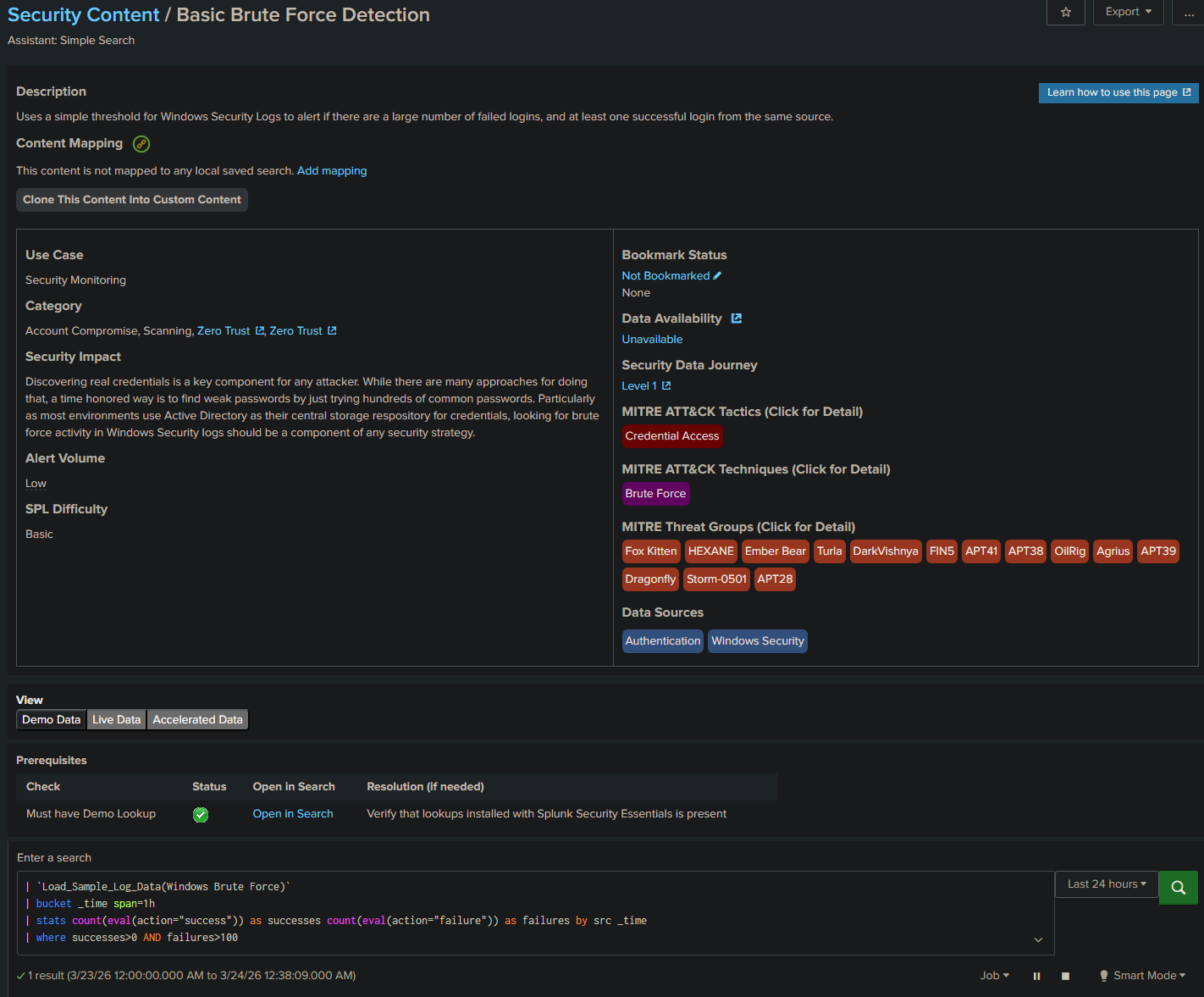Open the Last 24 hours time range picker

(1105, 883)
